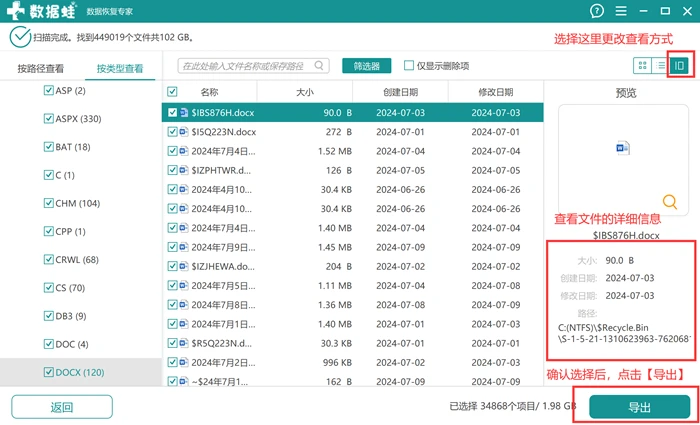Uncheck the select-all checkbox beside 名称
The image size is (700, 425).
coord(172,92)
